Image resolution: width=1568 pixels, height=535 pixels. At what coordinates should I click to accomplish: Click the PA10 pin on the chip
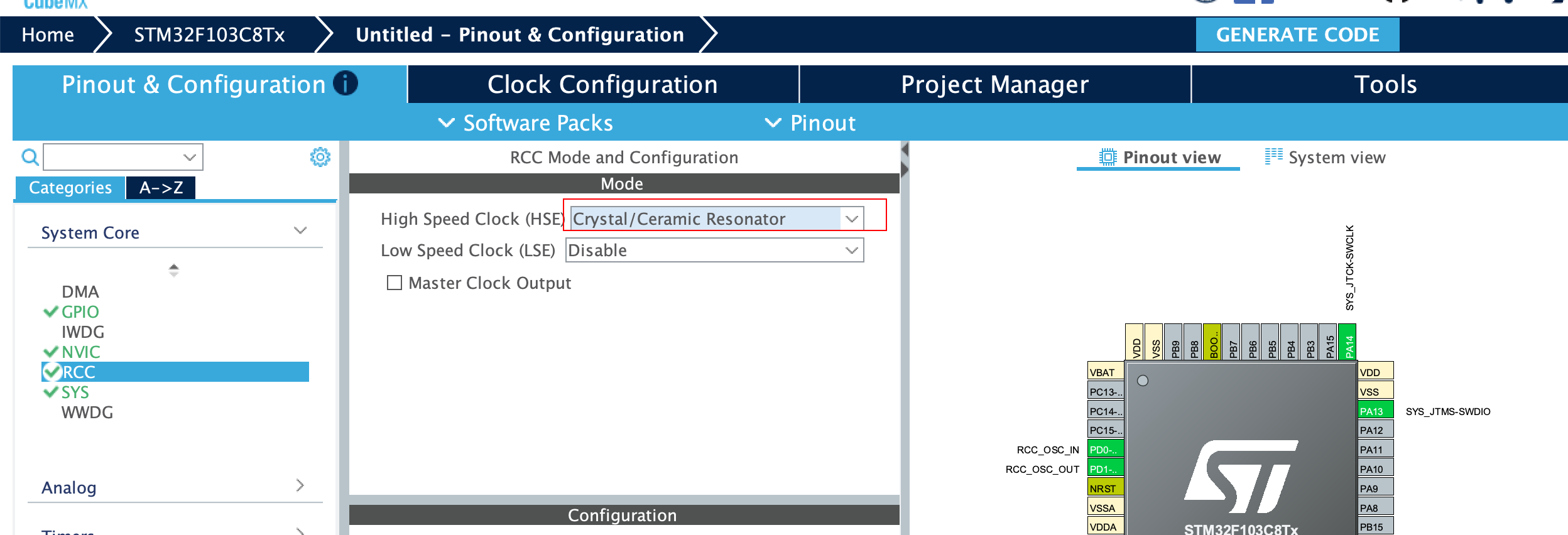pyautogui.click(x=1376, y=468)
